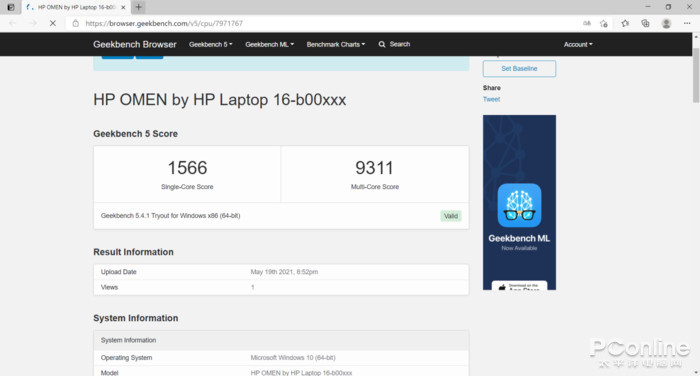
Task: Select the Microsoft Windows 10 value
Action: 293,358
